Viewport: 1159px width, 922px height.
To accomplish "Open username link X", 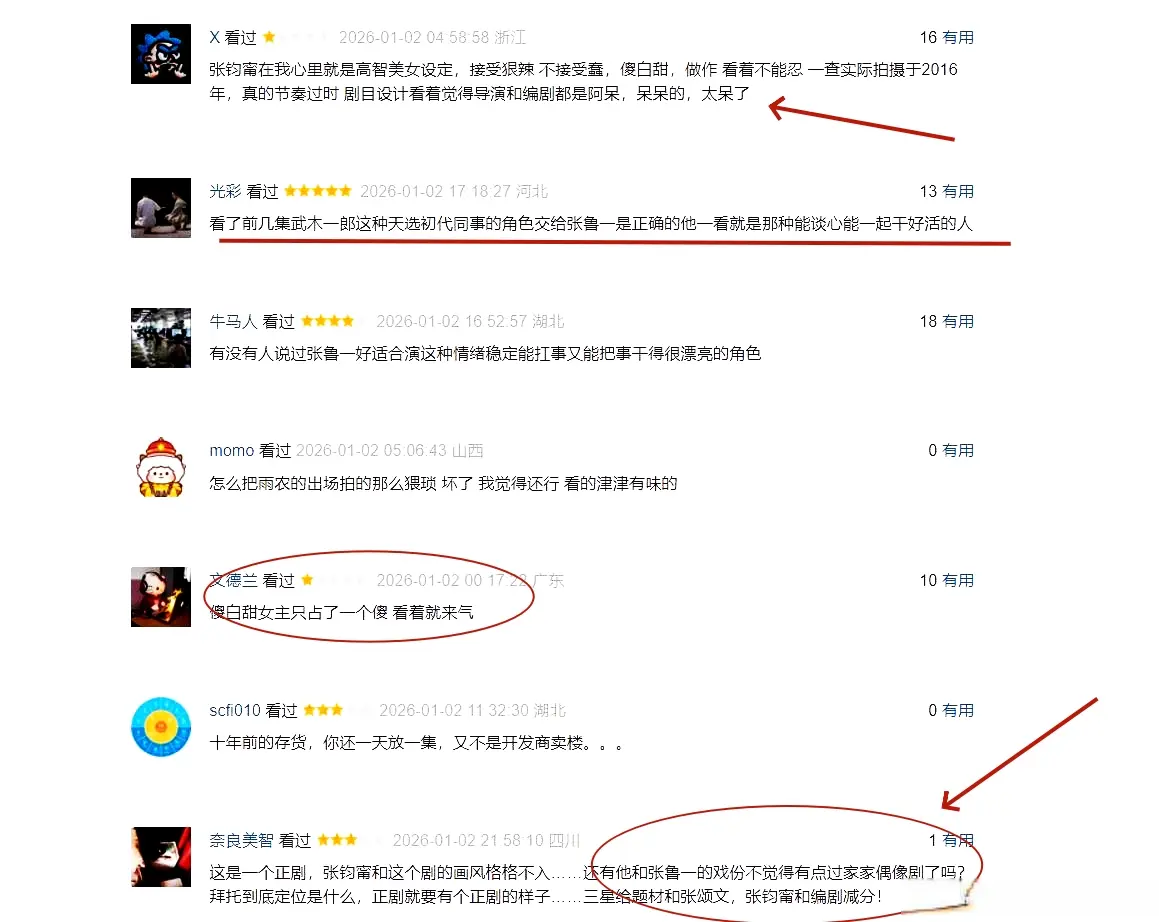I will [214, 37].
